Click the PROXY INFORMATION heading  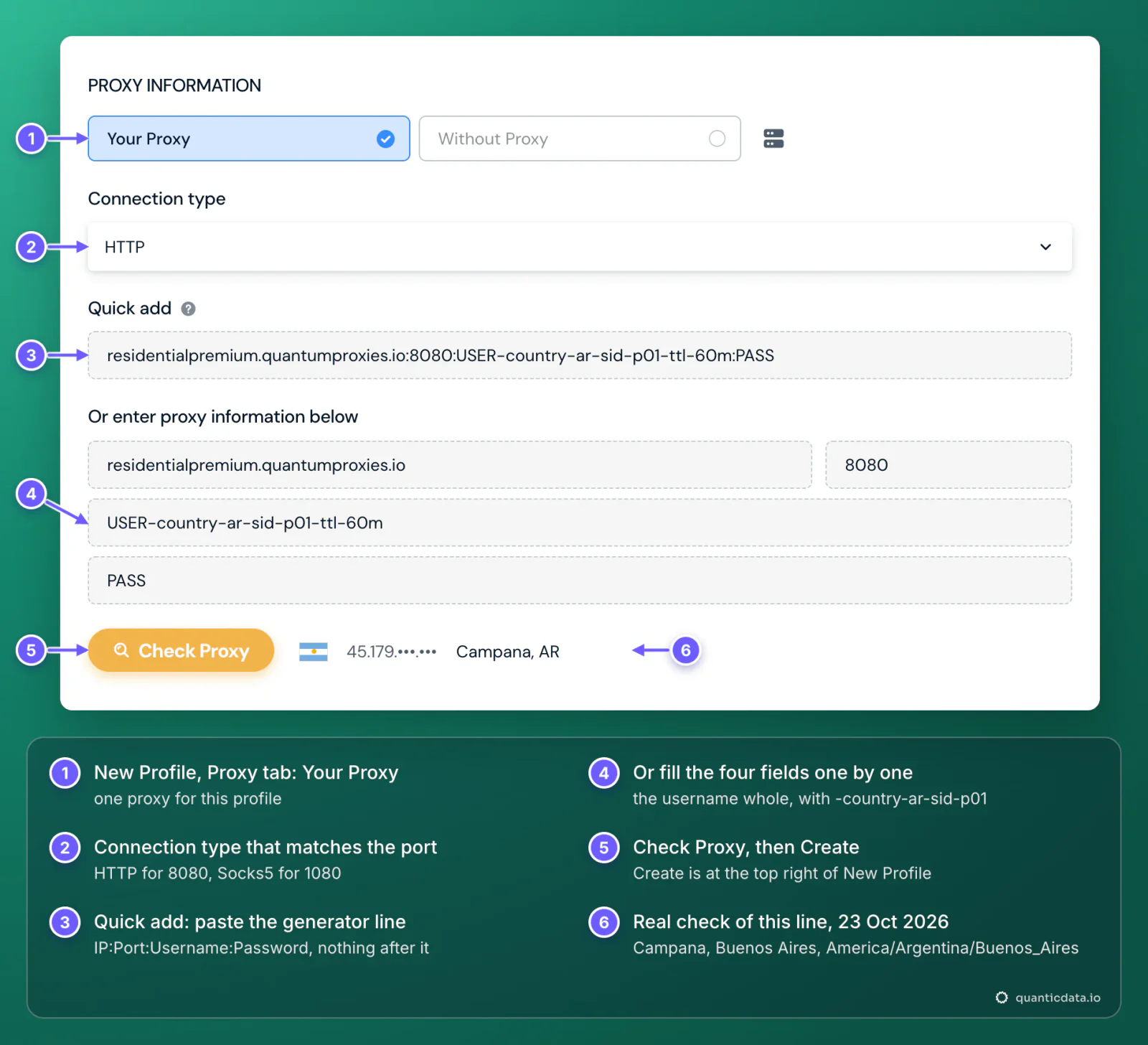[x=174, y=85]
